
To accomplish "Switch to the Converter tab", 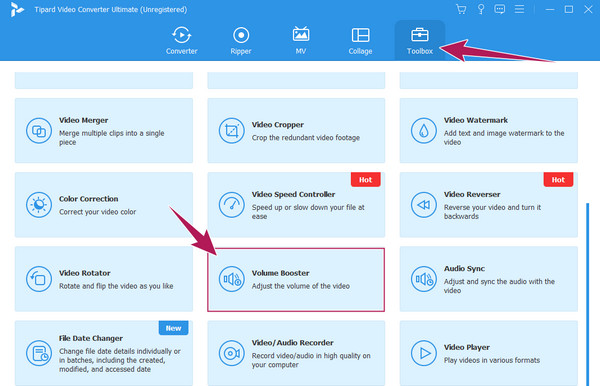I will click(x=181, y=41).
